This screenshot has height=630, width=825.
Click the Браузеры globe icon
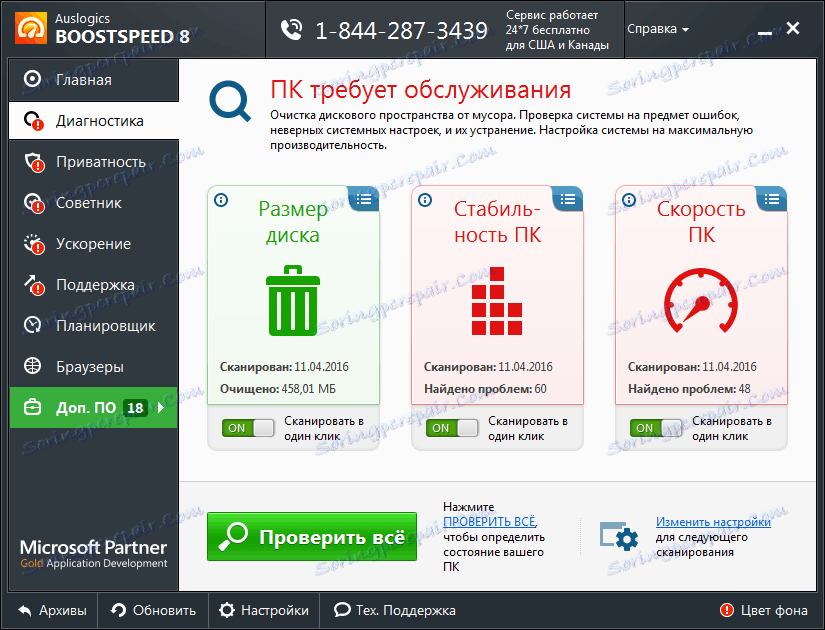(33, 365)
